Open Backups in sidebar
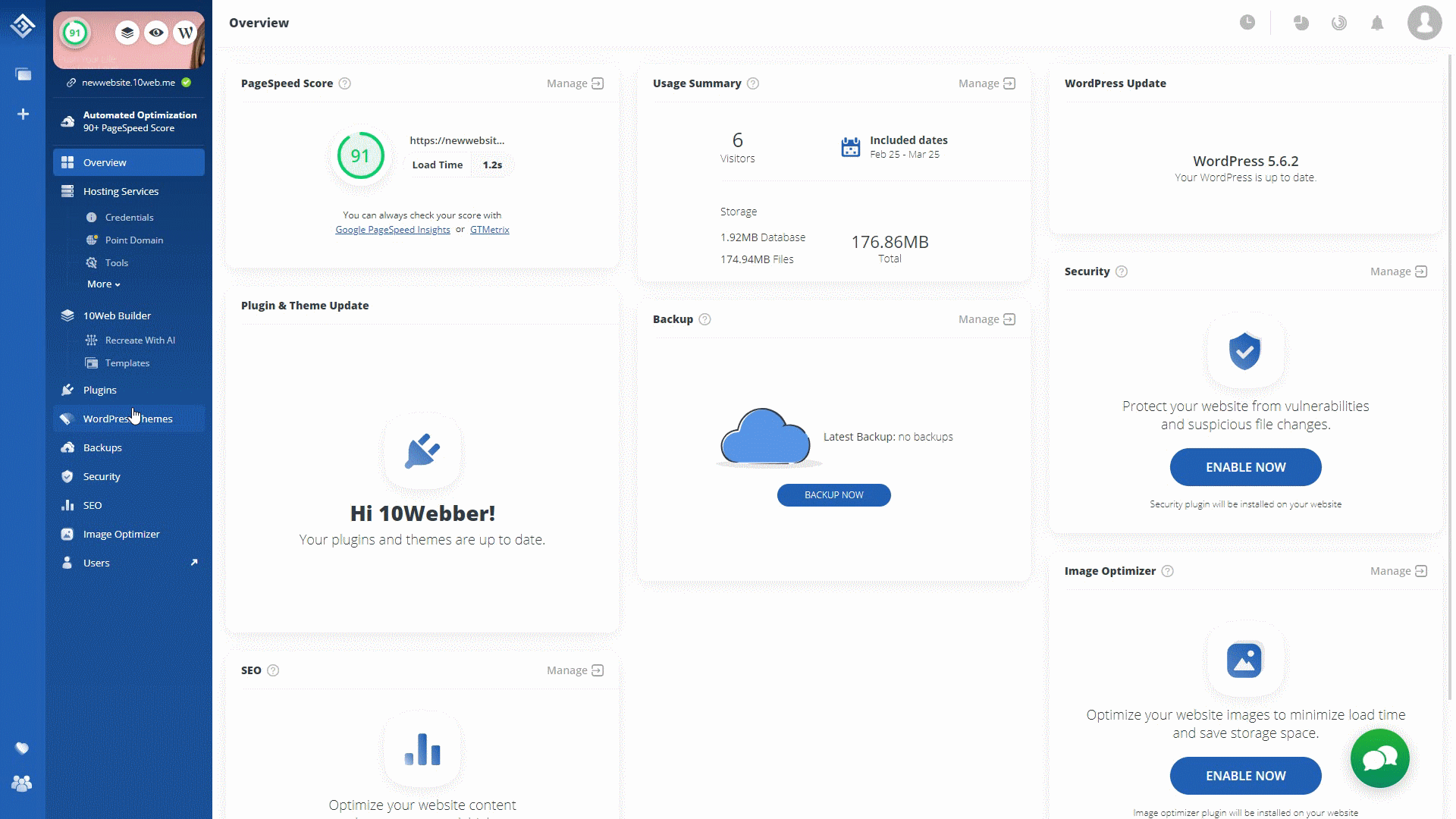This screenshot has width=1456, height=819. pos(129,447)
